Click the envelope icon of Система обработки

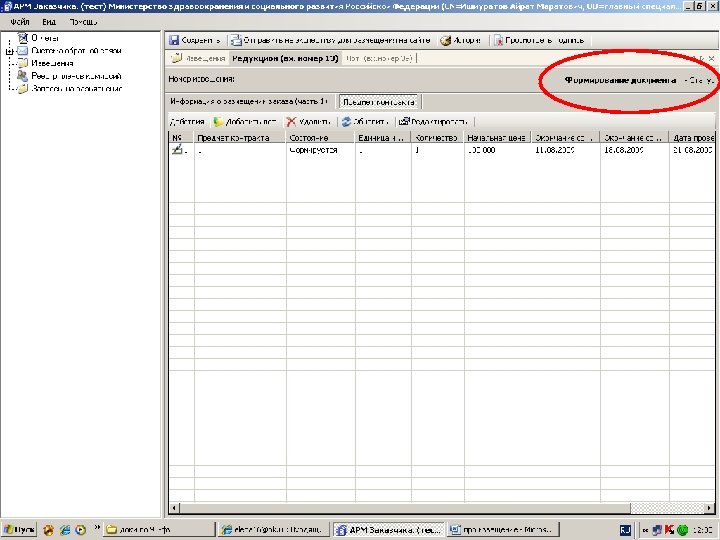(22, 51)
